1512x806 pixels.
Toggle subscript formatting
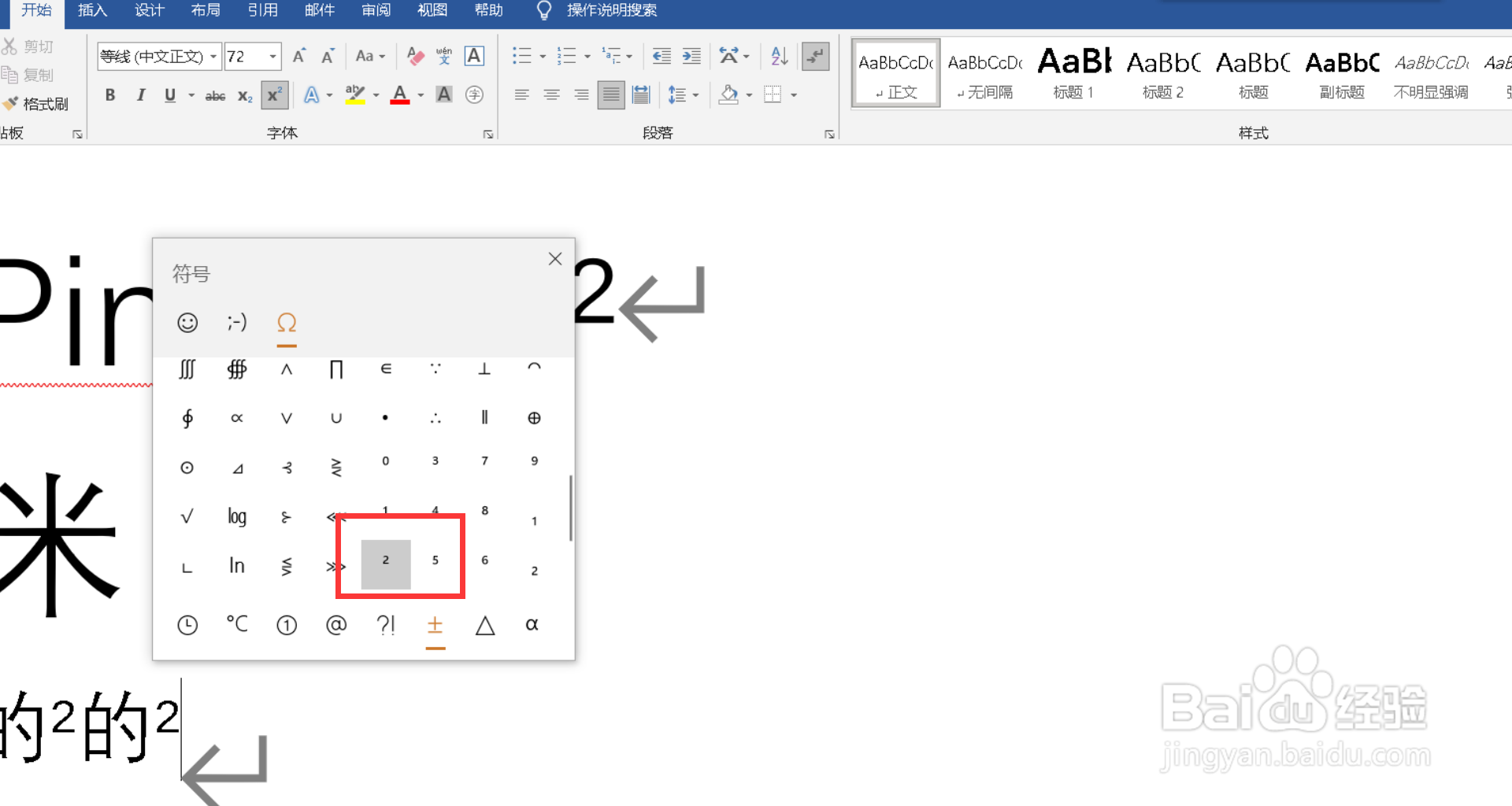pos(245,95)
